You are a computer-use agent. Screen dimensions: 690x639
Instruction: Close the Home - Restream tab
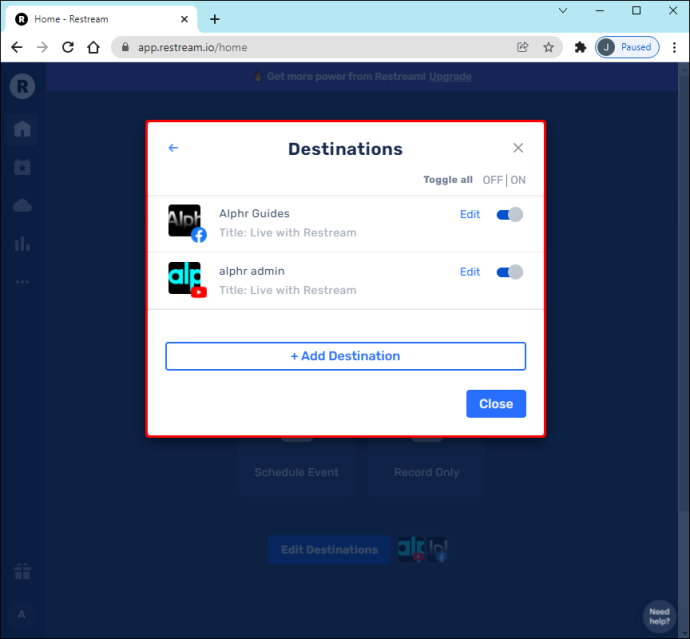[x=184, y=19]
